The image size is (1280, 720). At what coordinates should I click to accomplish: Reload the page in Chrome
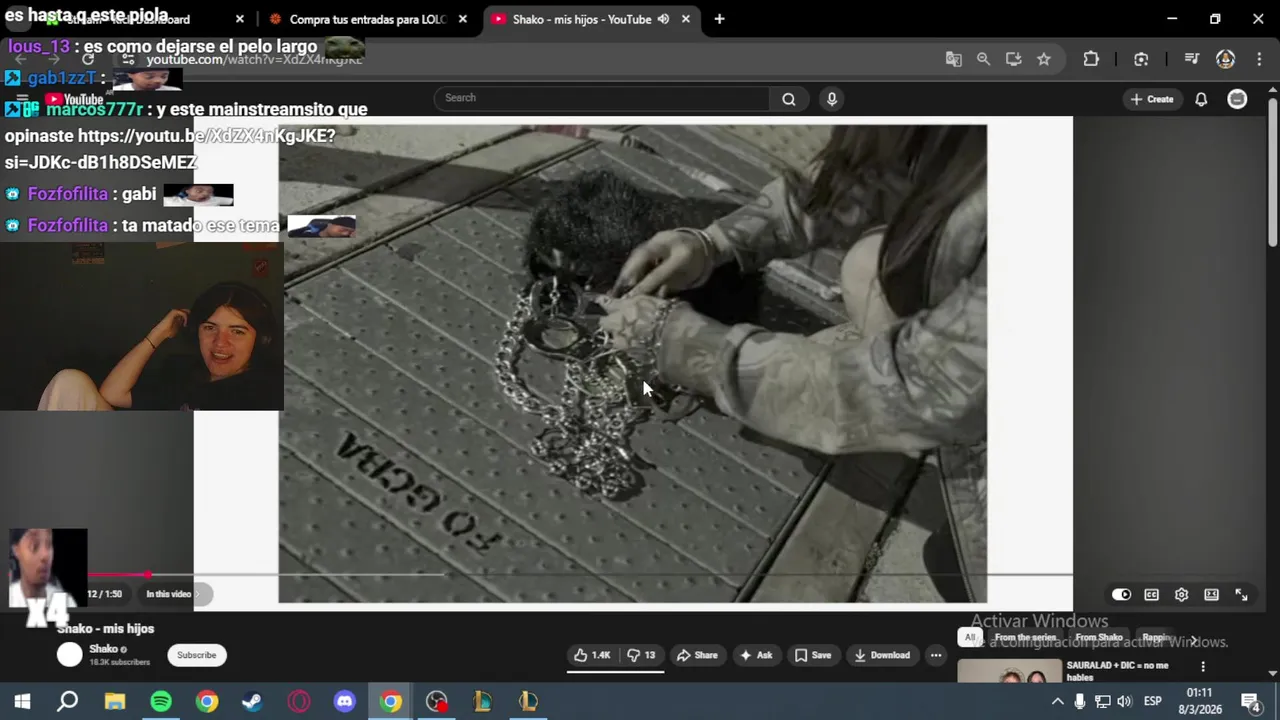[x=88, y=60]
